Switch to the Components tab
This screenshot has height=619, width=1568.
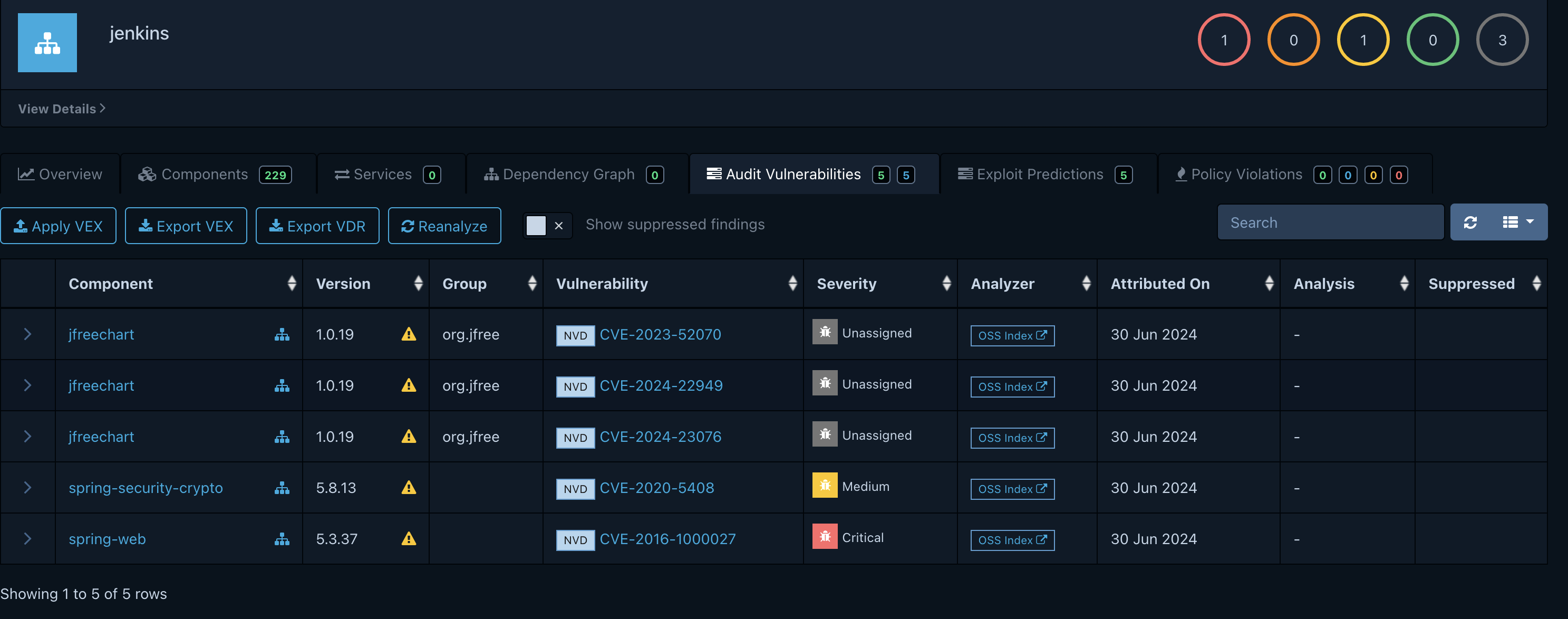218,175
